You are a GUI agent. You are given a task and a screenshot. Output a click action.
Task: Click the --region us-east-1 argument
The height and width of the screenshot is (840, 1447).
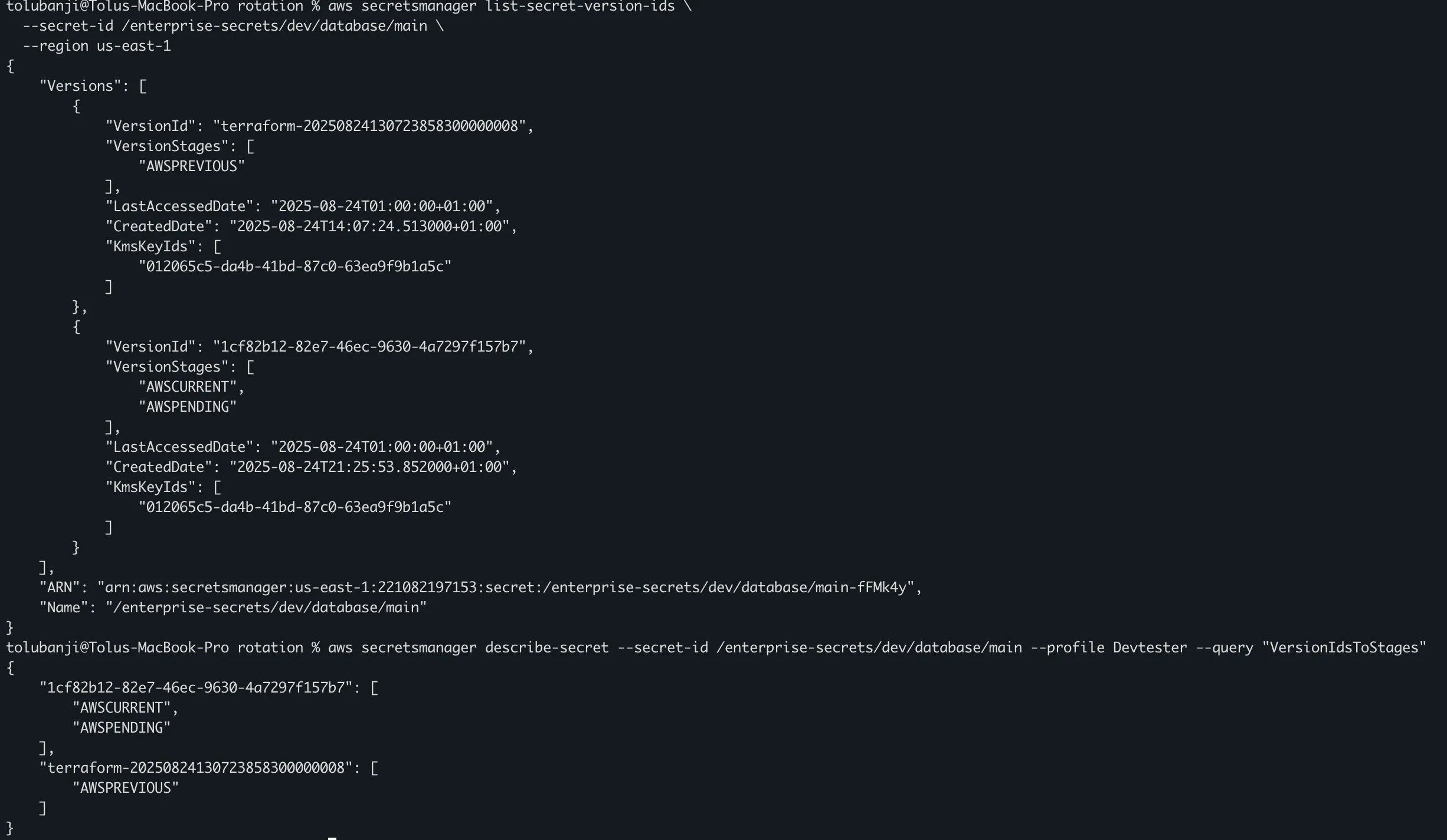click(x=97, y=46)
